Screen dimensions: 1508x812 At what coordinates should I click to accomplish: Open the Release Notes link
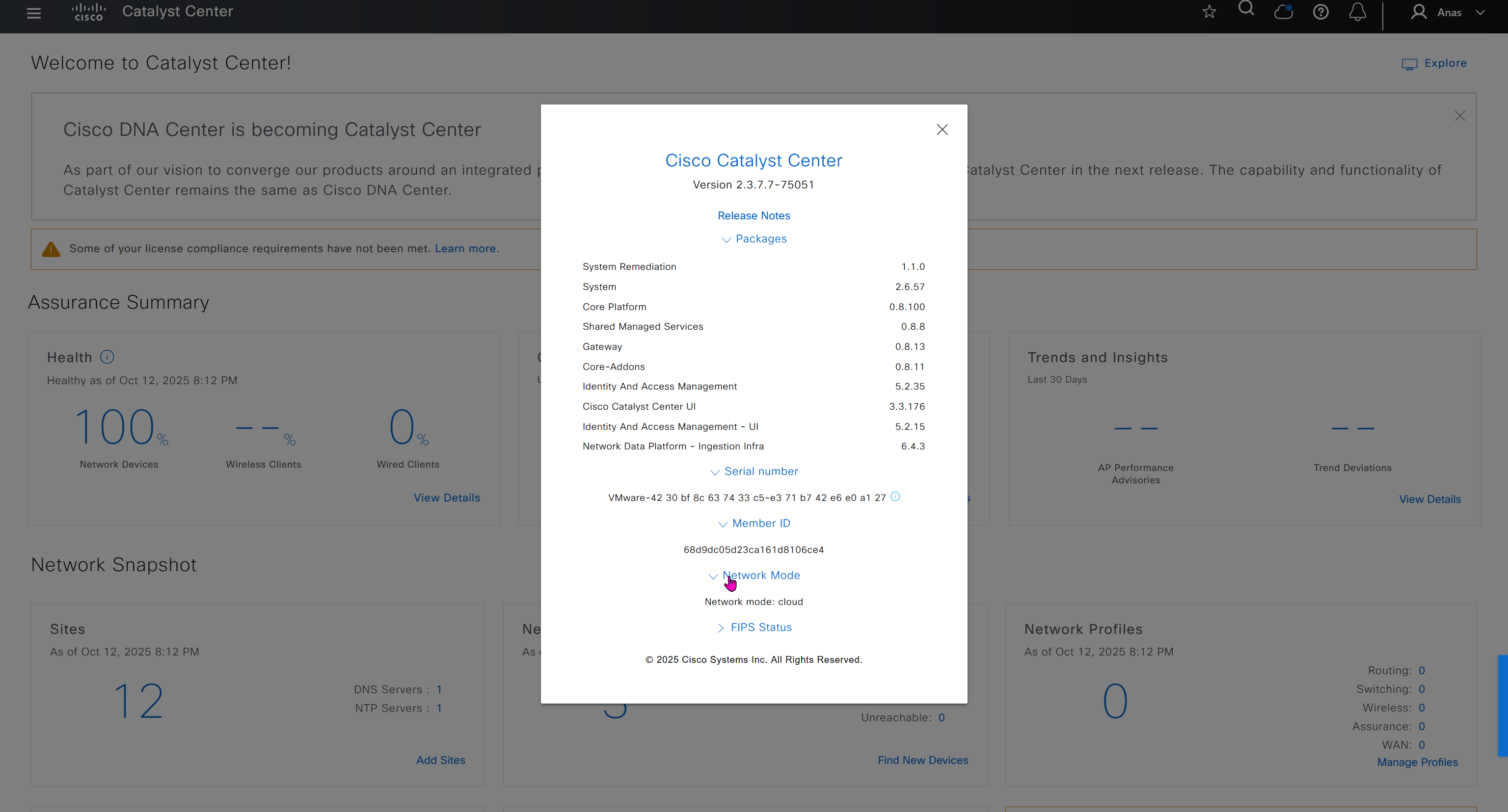click(x=754, y=215)
